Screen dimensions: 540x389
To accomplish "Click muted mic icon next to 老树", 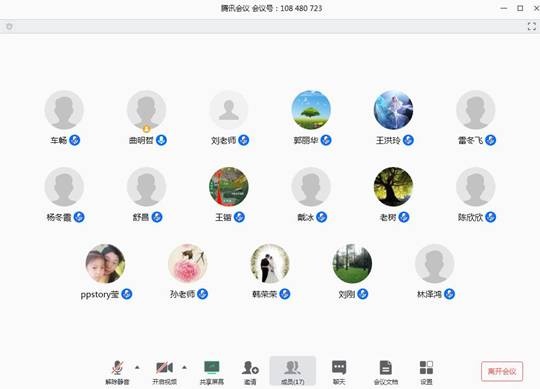I will coord(404,217).
